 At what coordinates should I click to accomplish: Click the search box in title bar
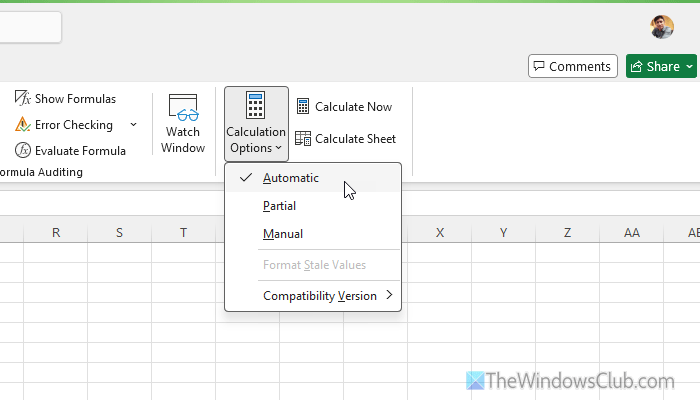click(x=30, y=27)
